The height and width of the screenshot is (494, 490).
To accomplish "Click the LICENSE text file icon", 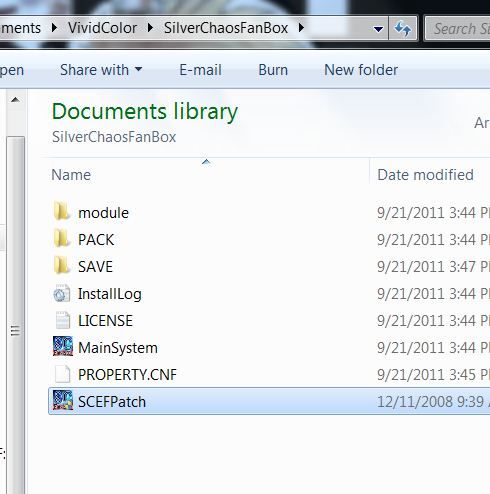I will coord(62,320).
